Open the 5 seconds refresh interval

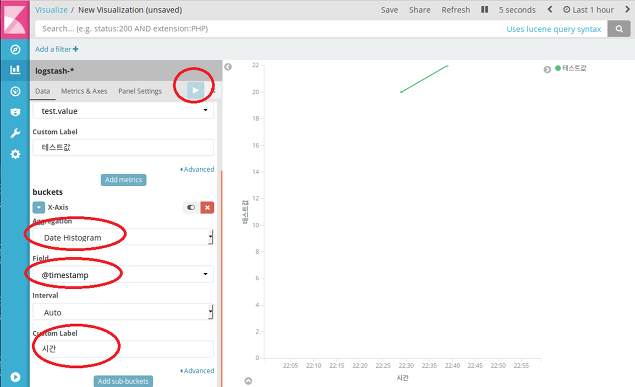(x=517, y=10)
